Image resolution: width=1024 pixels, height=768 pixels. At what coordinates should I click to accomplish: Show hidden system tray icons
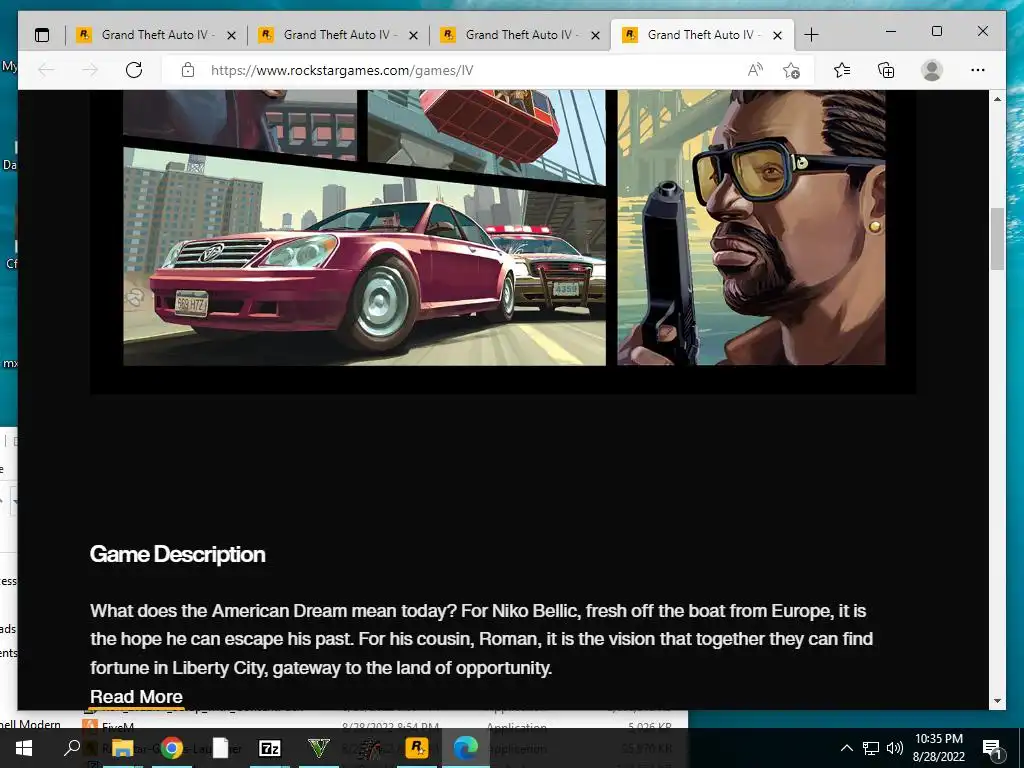tap(846, 748)
